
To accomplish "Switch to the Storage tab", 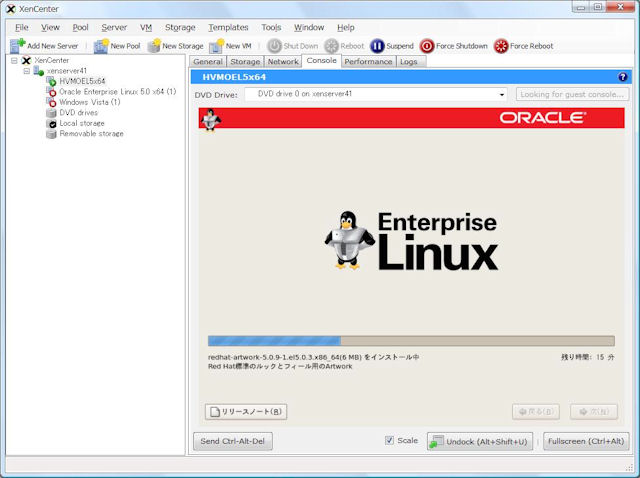I will tap(245, 62).
